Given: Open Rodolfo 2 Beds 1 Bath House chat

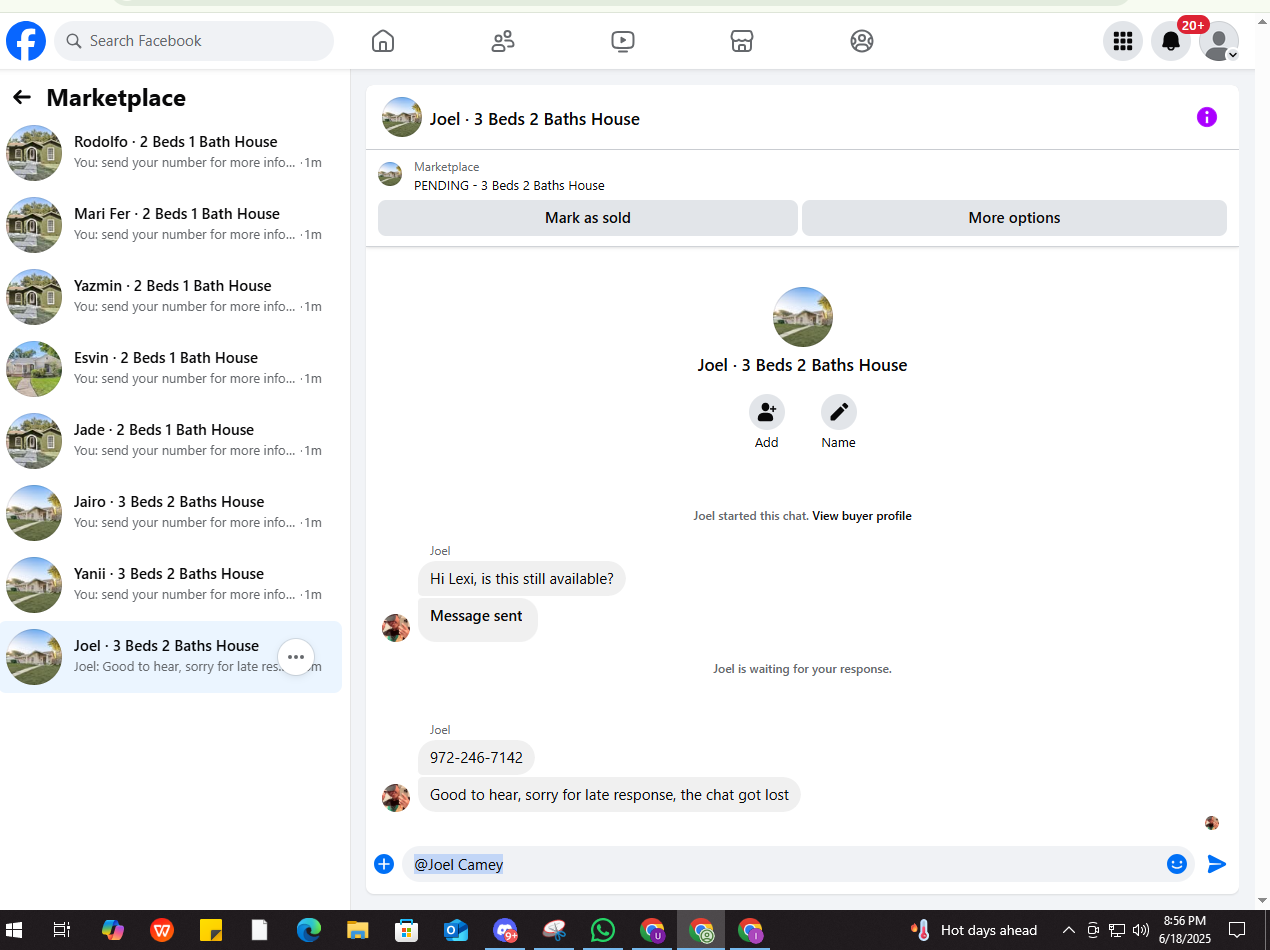Looking at the screenshot, I should [171, 153].
